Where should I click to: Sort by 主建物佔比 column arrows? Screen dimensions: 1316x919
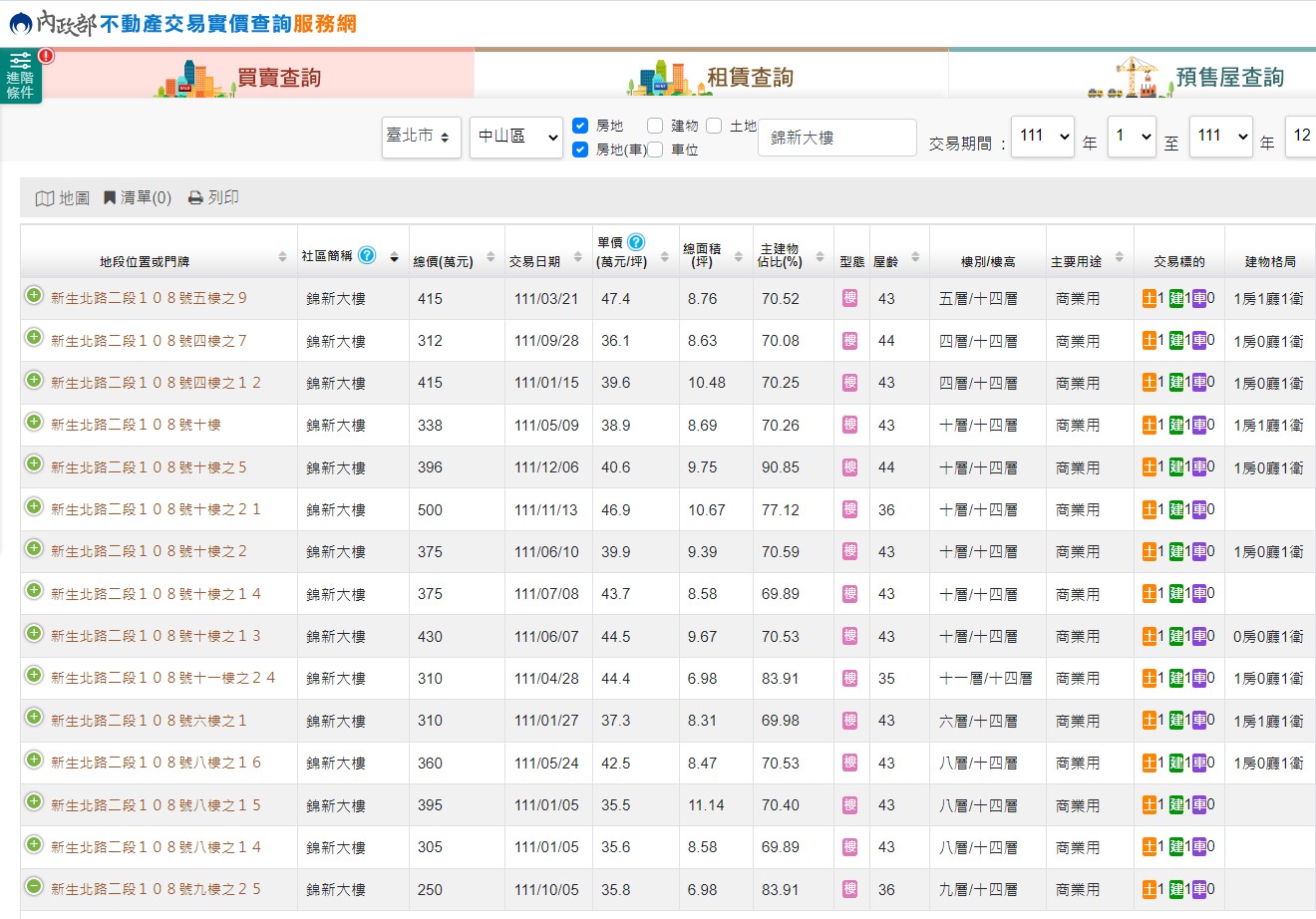[820, 257]
